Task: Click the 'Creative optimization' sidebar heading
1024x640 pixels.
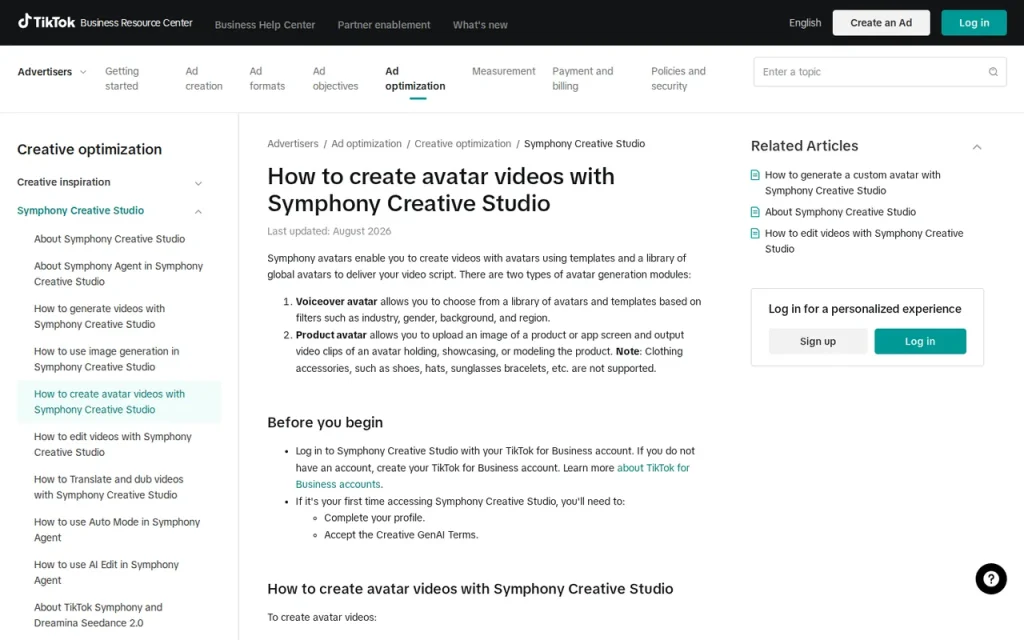Action: tap(89, 150)
